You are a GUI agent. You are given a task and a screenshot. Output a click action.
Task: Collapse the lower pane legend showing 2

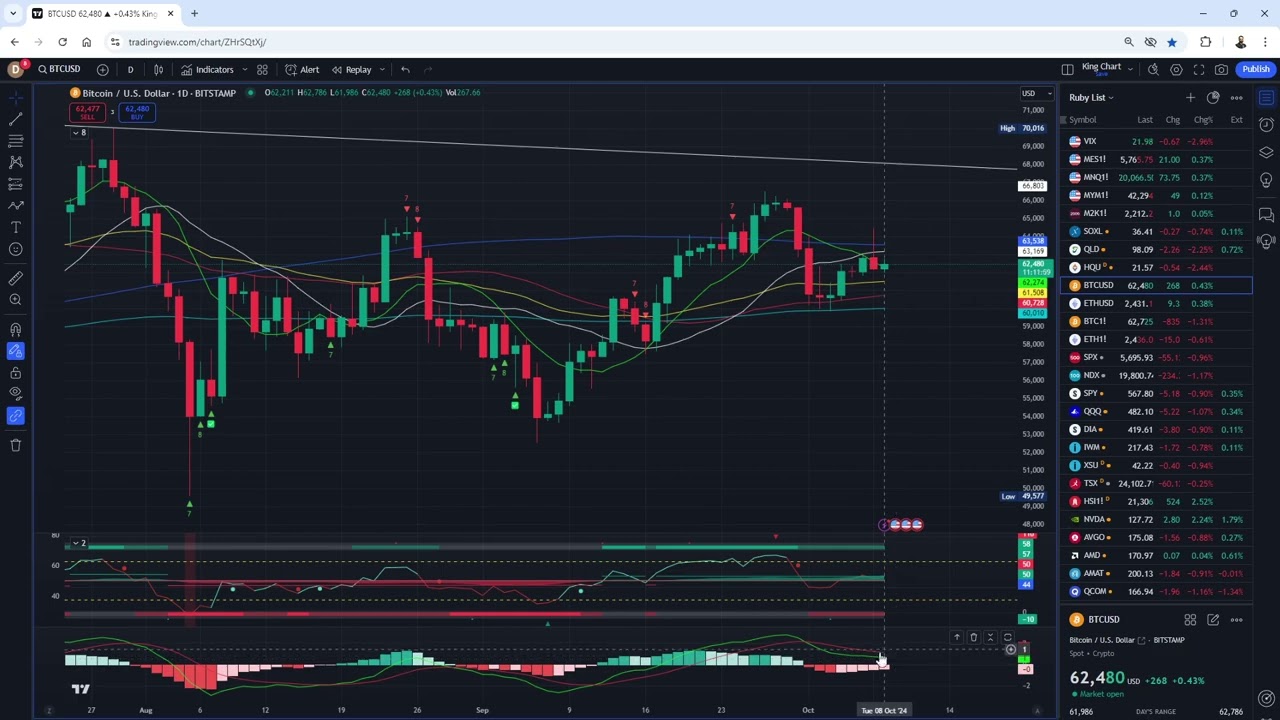coord(79,543)
